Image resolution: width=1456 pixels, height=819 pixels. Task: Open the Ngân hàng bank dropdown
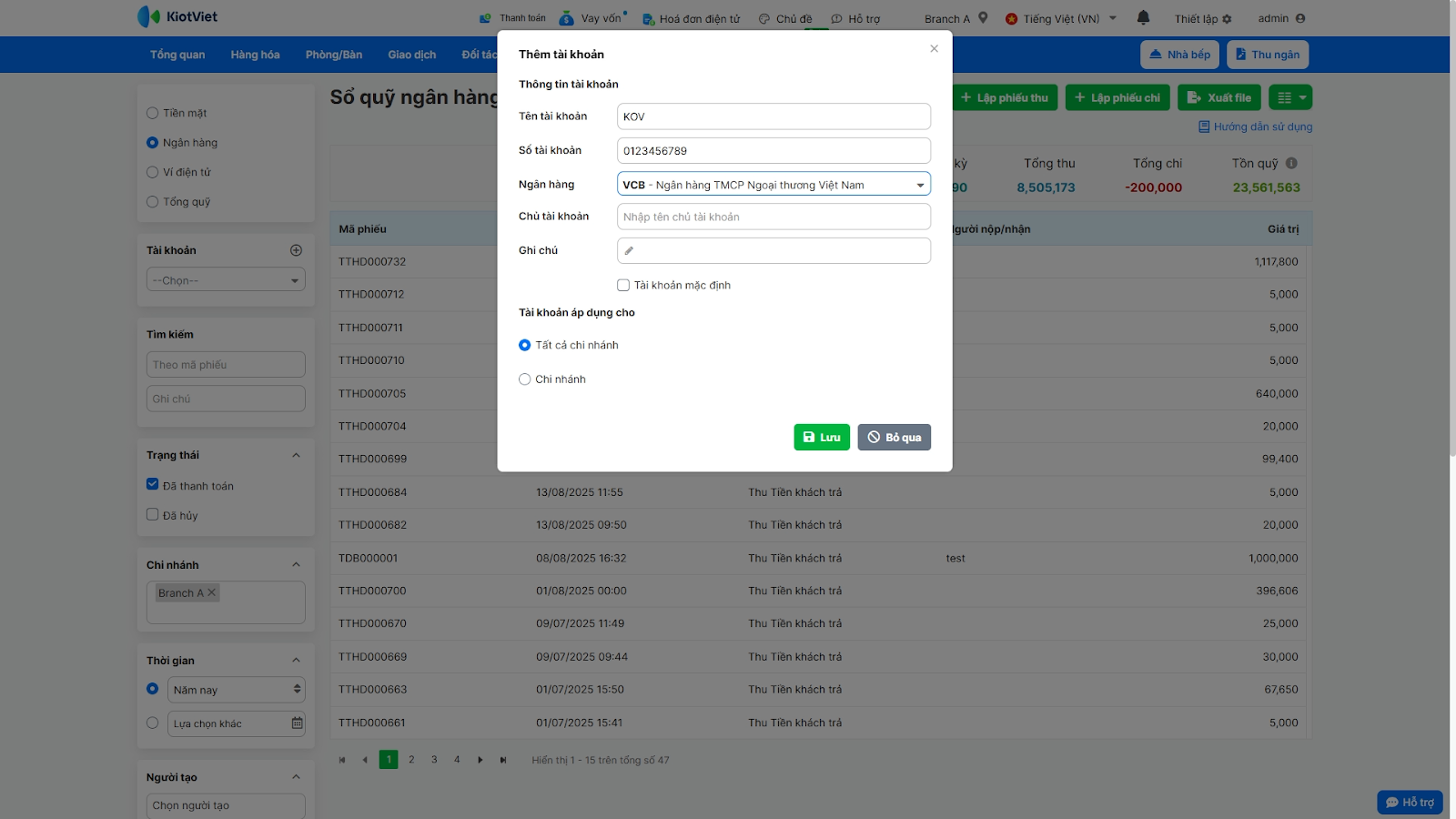pyautogui.click(x=773, y=185)
